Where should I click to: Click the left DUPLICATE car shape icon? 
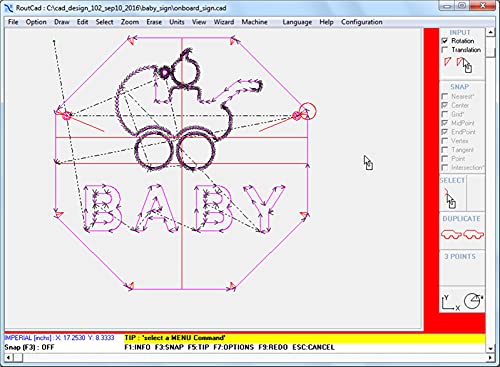[x=451, y=234]
